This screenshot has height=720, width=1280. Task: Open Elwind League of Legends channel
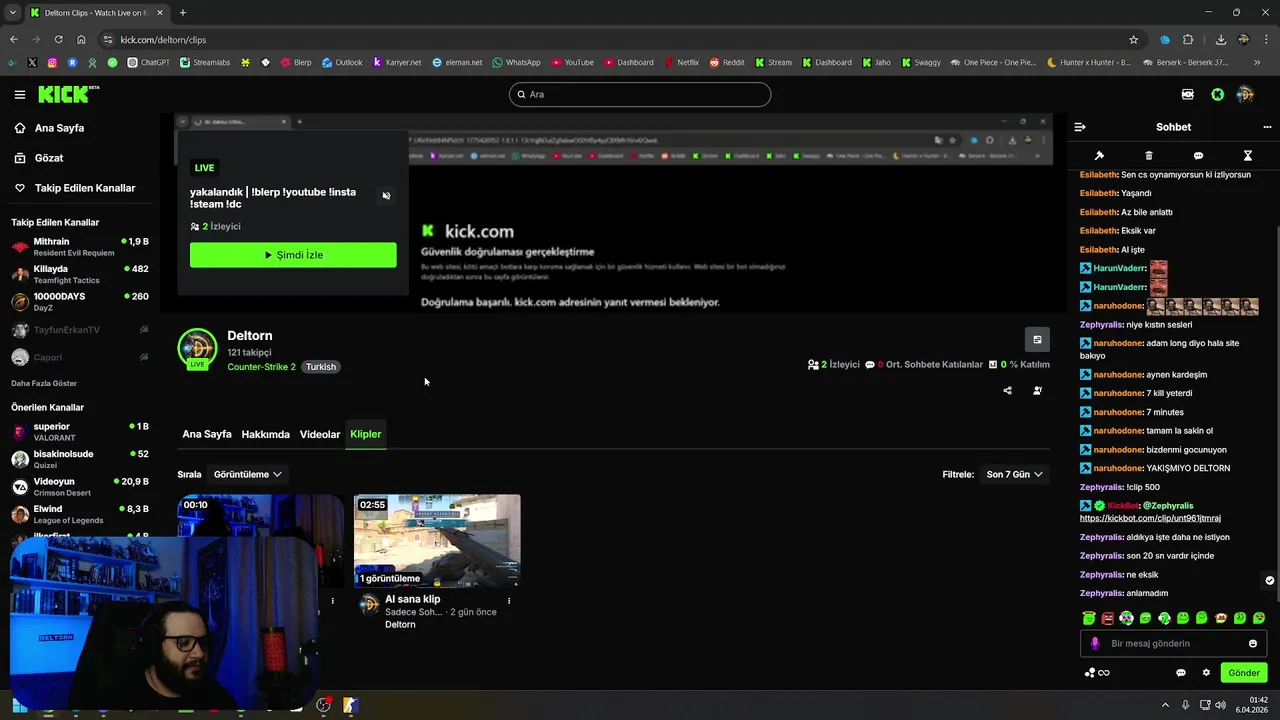[80, 514]
